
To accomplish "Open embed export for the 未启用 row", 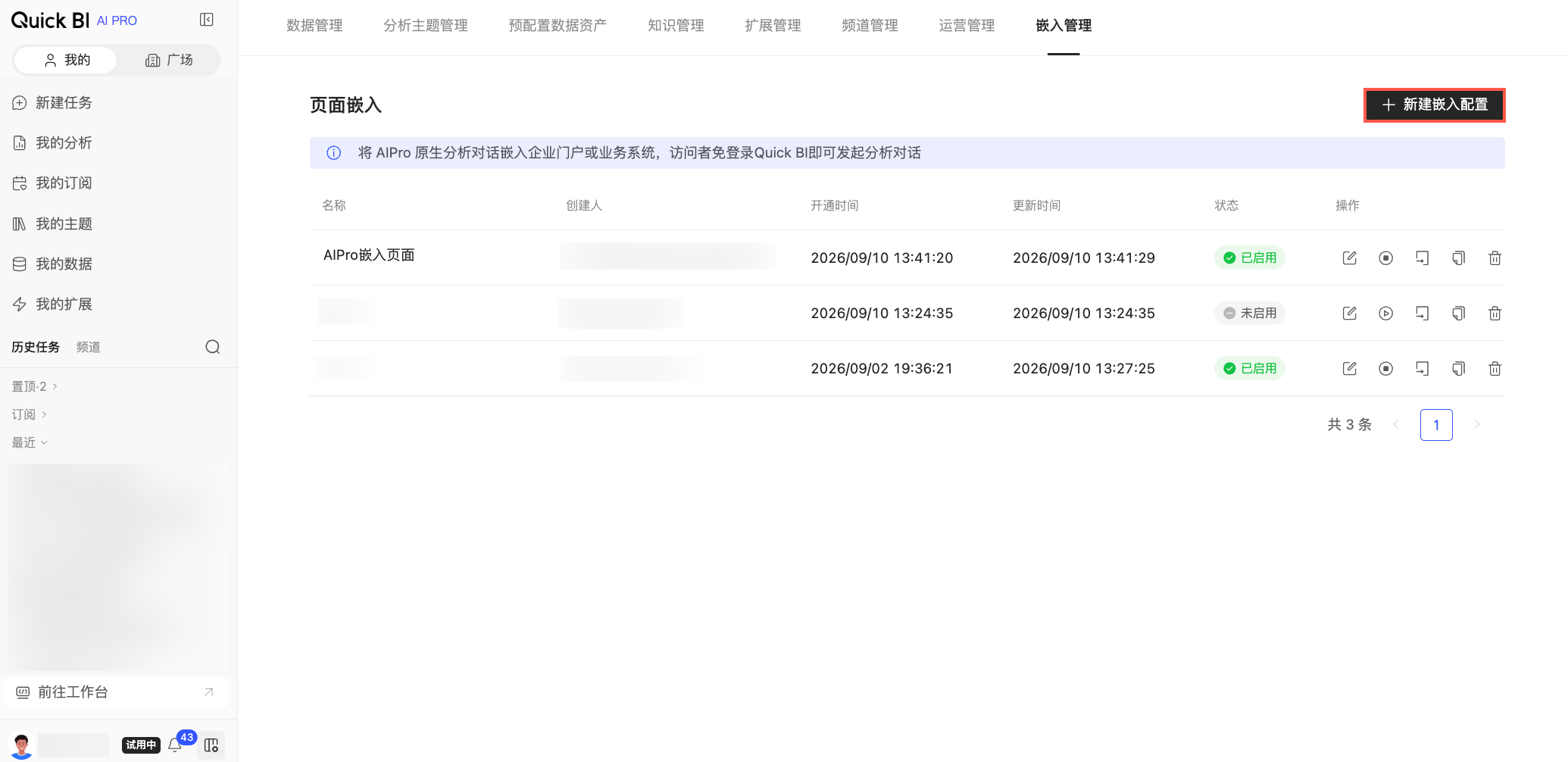I will click(1422, 314).
